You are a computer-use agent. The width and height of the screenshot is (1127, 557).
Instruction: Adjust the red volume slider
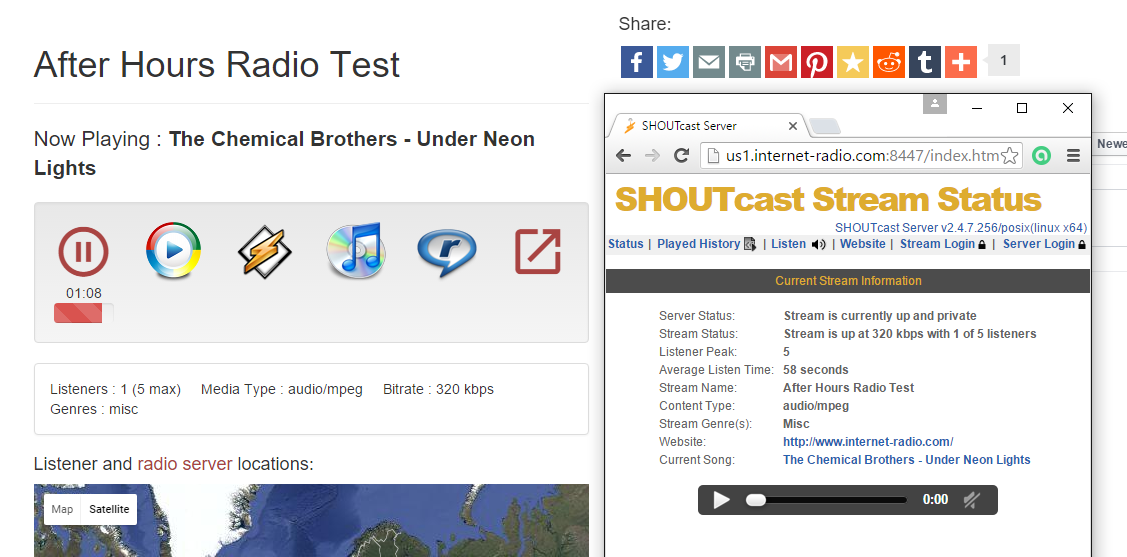(x=83, y=314)
